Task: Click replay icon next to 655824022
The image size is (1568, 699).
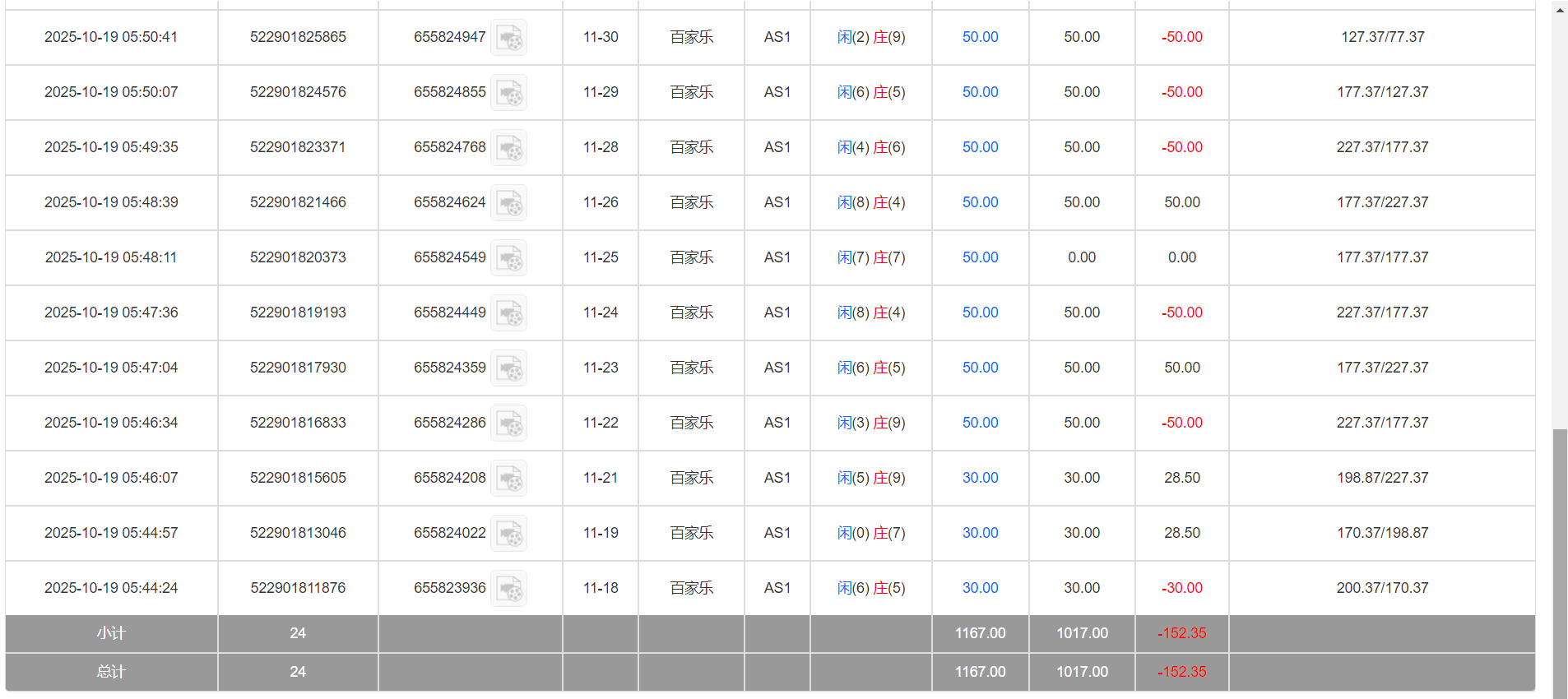Action: pos(508,534)
